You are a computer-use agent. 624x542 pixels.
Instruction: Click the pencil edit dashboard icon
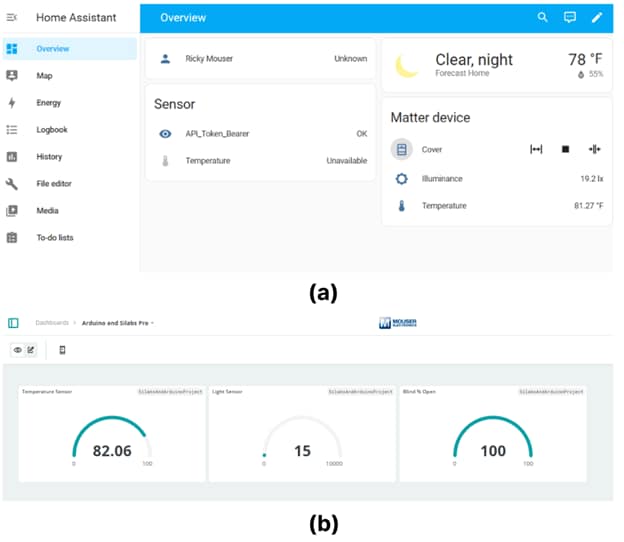coord(597,17)
